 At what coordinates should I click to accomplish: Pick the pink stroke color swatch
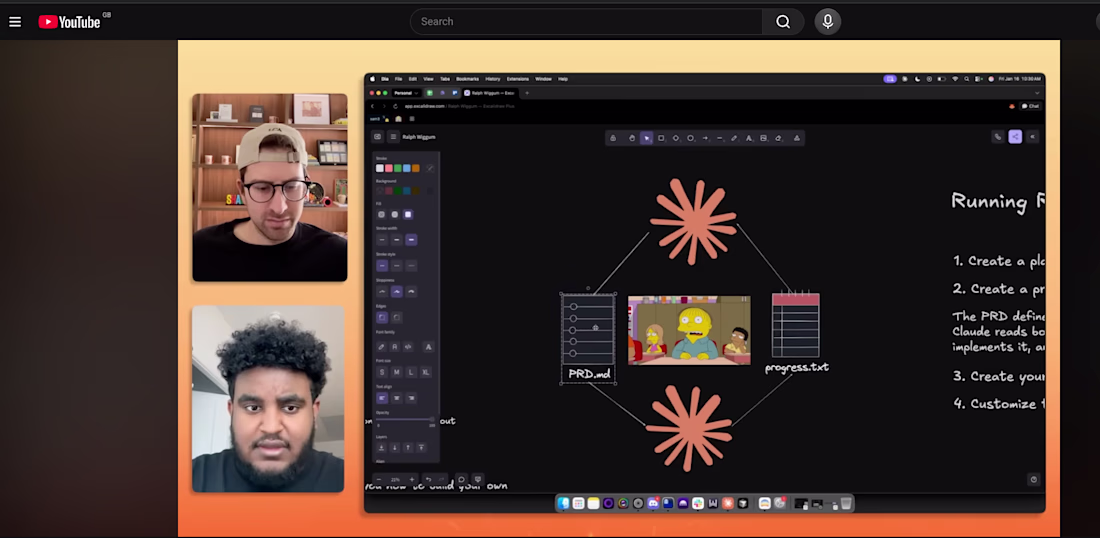click(389, 168)
